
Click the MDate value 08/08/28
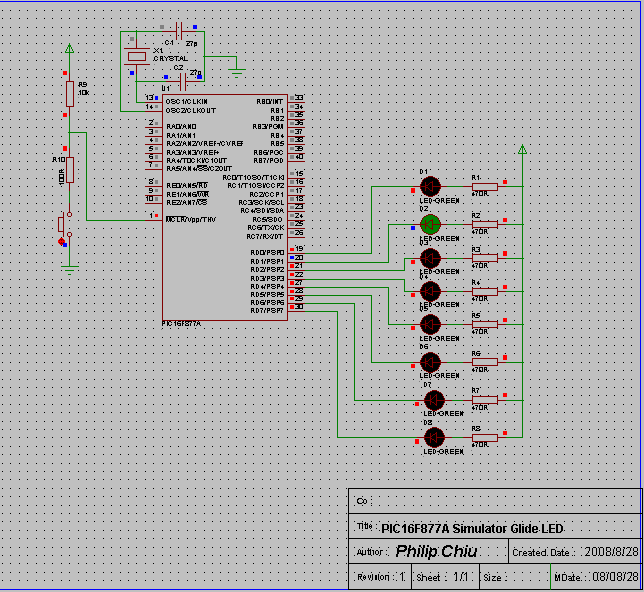[x=615, y=577]
